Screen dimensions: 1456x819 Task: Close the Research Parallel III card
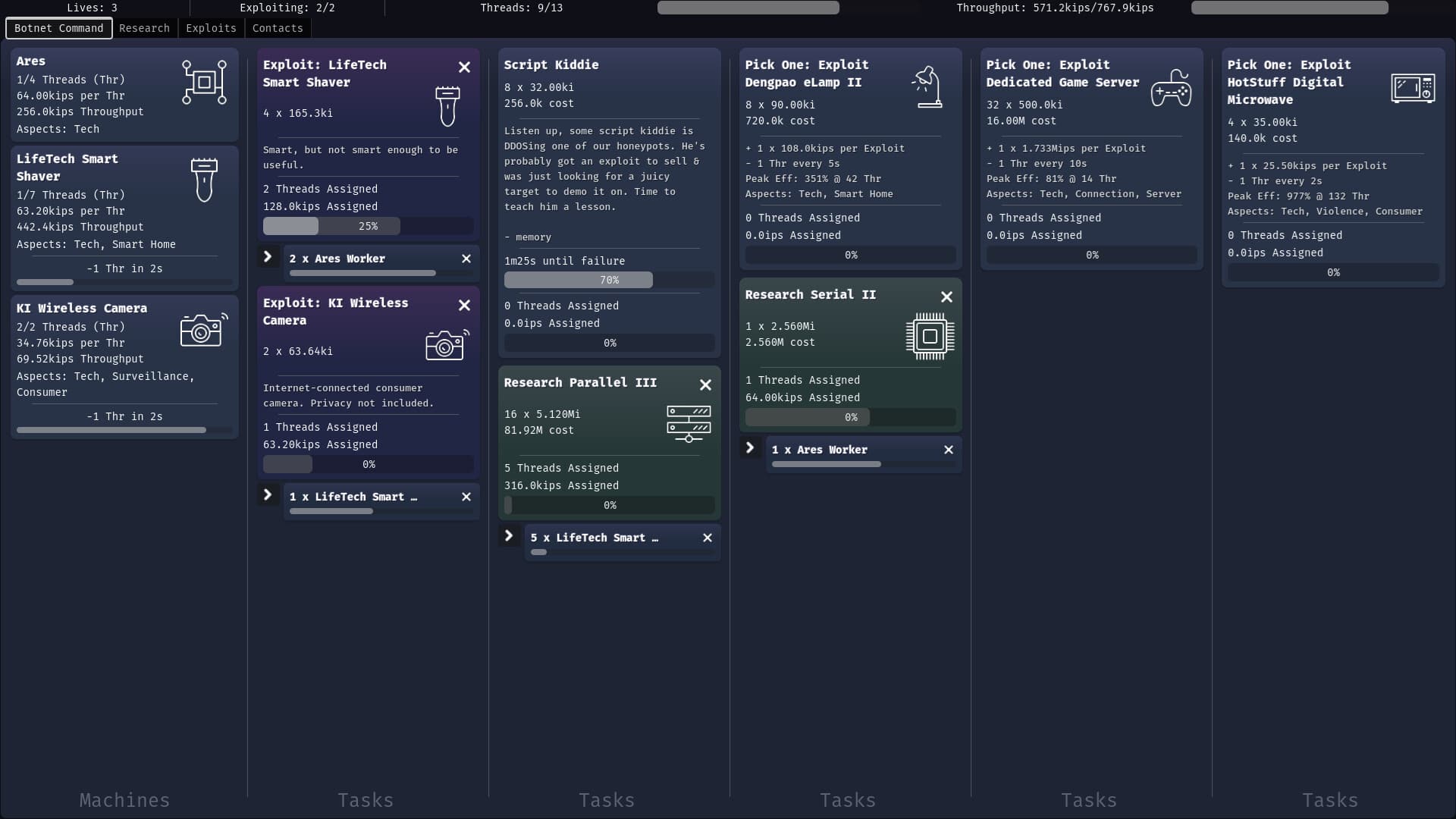[x=705, y=384]
